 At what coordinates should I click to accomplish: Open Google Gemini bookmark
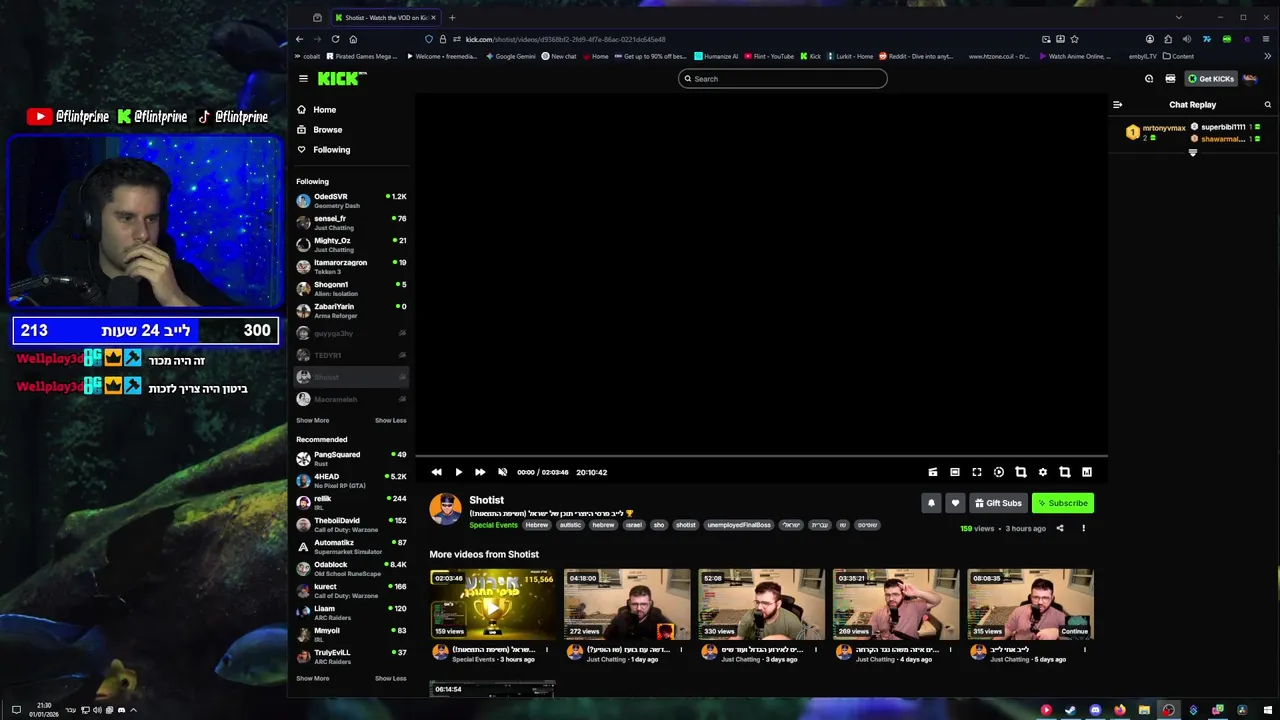tap(511, 56)
